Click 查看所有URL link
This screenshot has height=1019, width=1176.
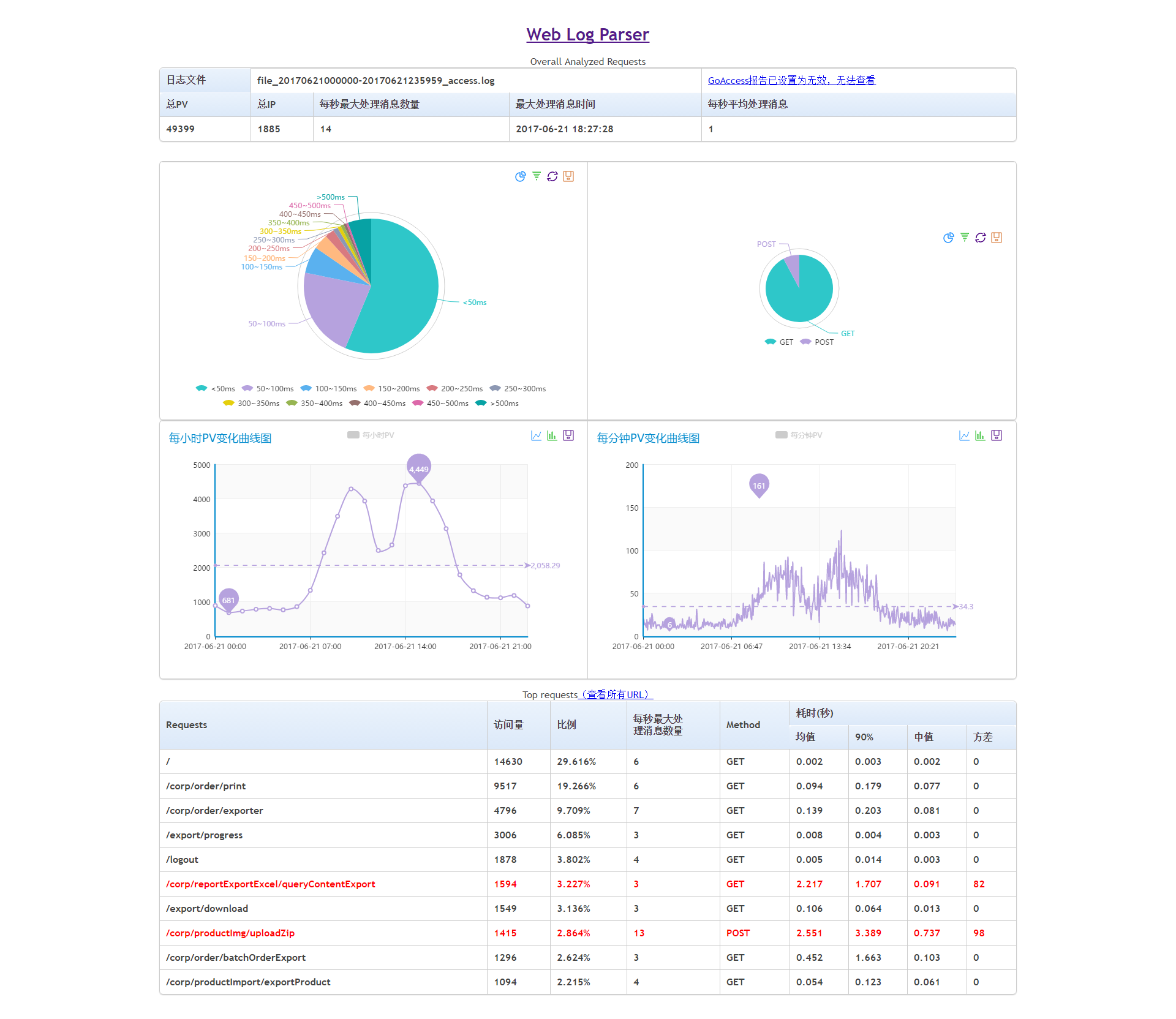point(616,694)
